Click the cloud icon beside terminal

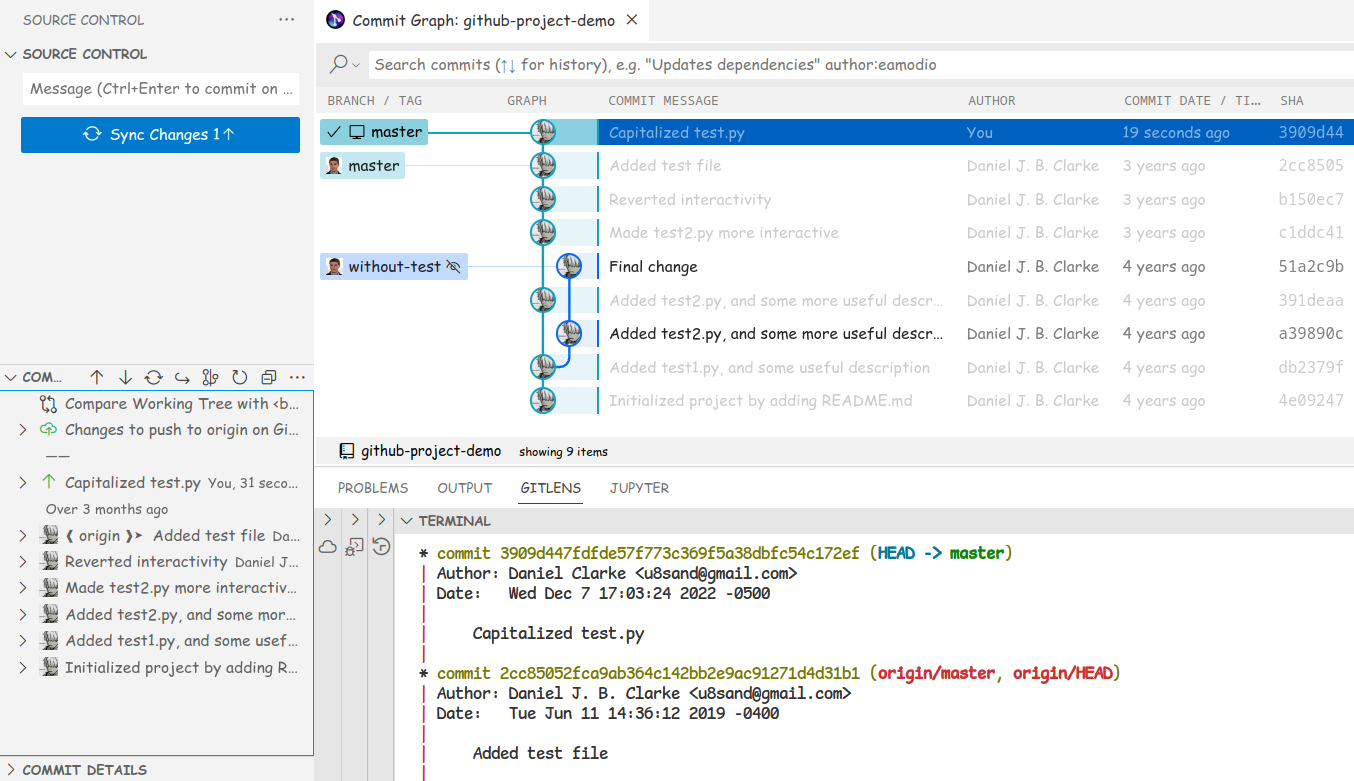tap(327, 546)
